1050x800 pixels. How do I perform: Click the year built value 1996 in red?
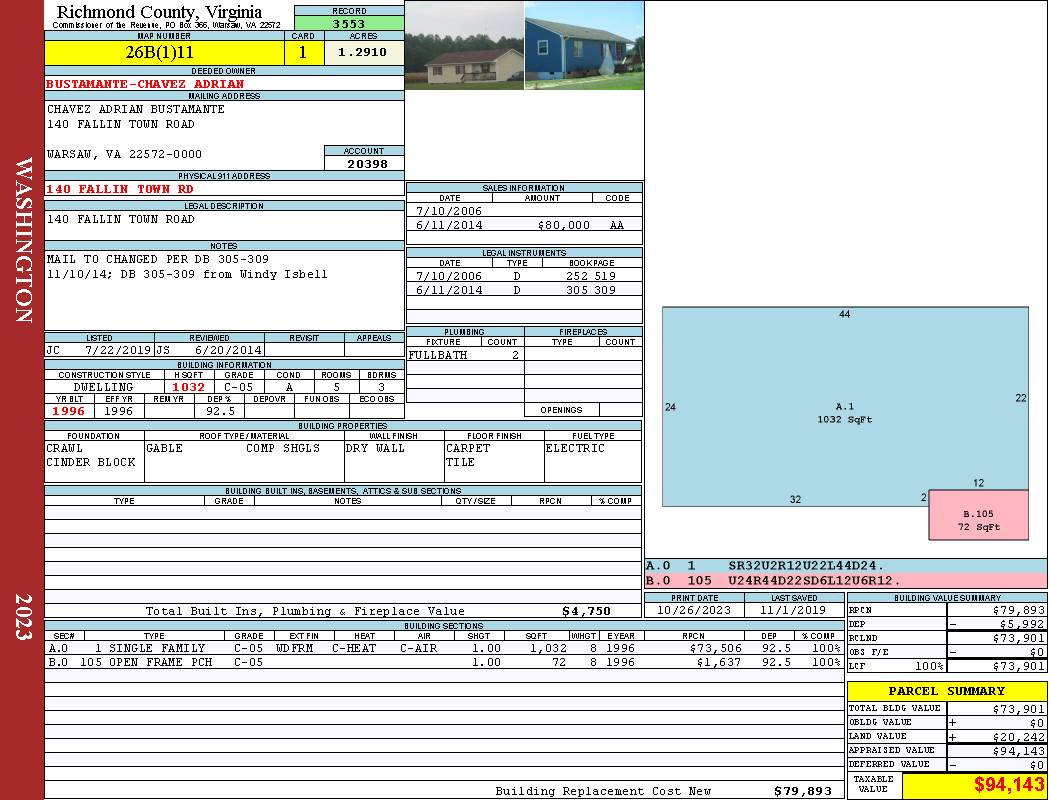[68, 411]
